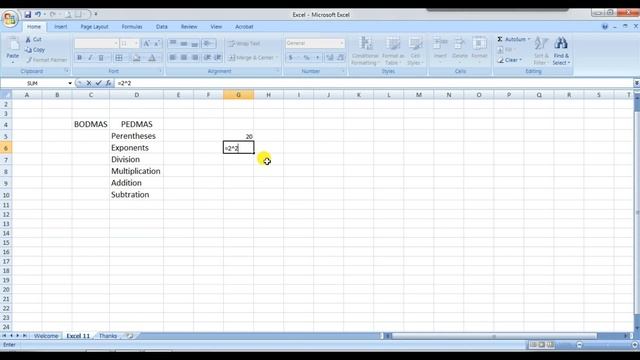This screenshot has height=360, width=640.
Task: Switch to the Data tab
Action: (162, 27)
